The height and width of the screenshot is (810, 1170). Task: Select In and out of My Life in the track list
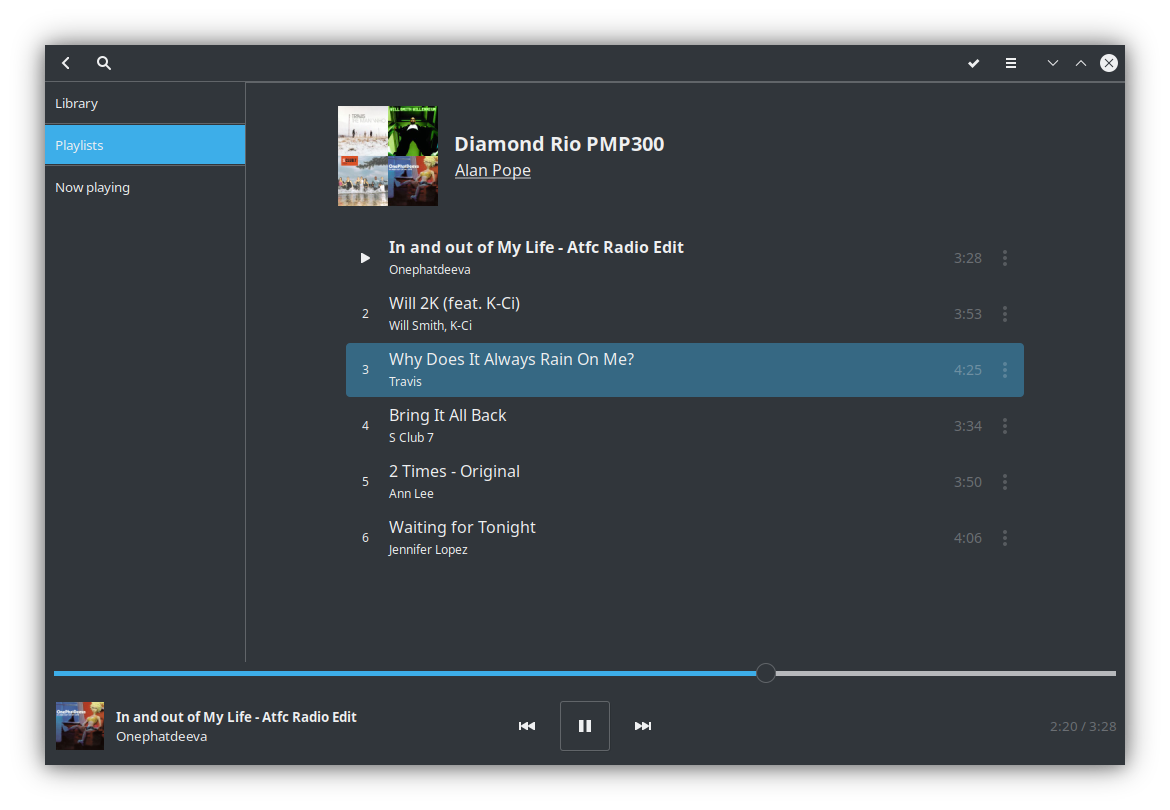coord(684,258)
